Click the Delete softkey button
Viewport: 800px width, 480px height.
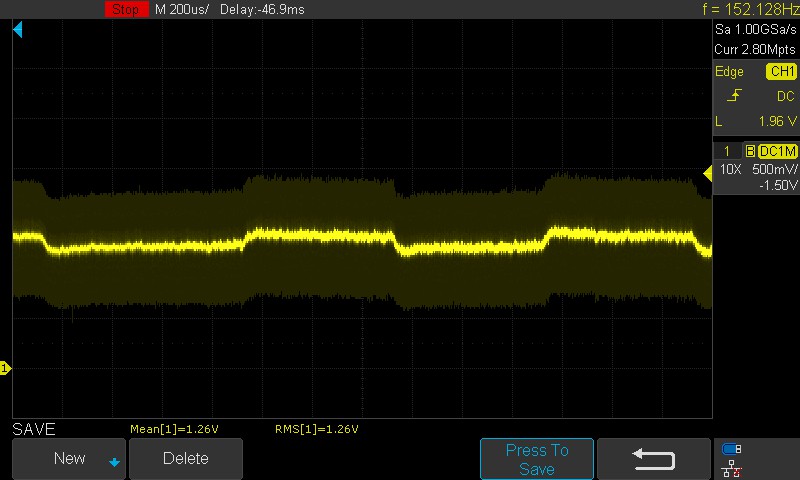pyautogui.click(x=186, y=459)
